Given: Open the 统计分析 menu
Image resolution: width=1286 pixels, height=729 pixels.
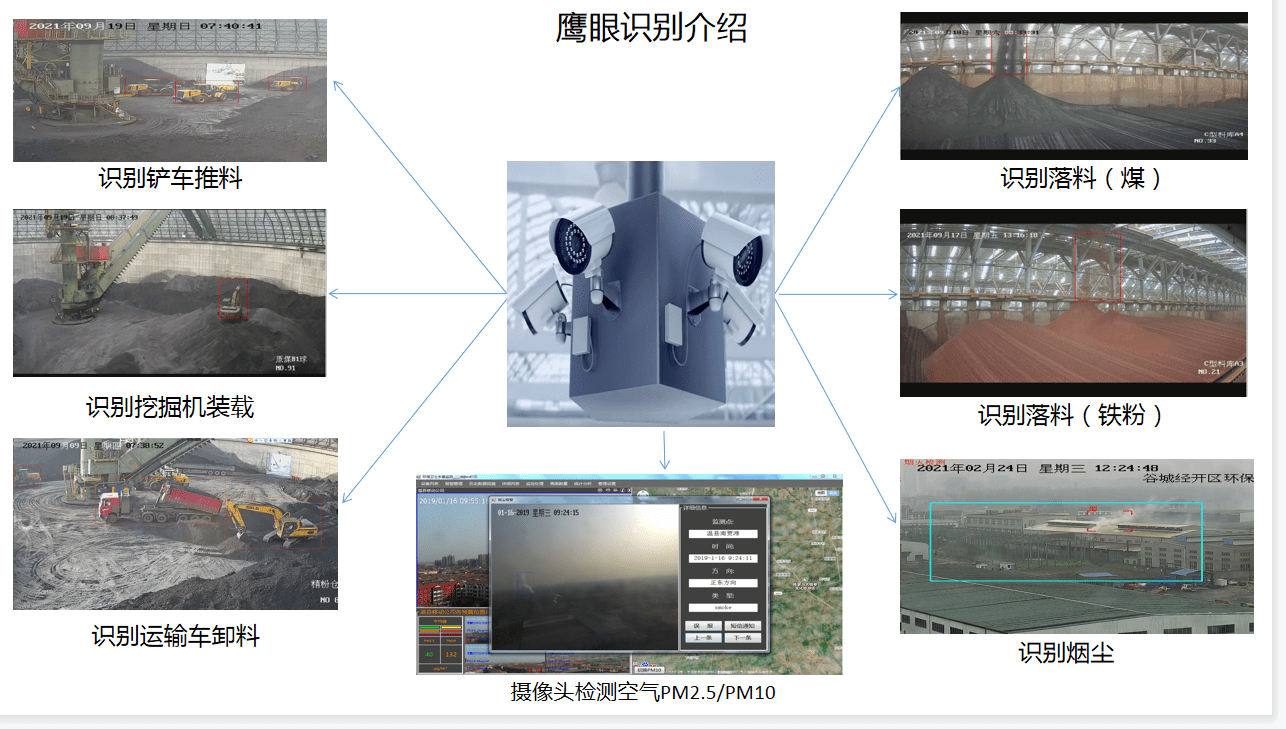Looking at the screenshot, I should [583, 484].
